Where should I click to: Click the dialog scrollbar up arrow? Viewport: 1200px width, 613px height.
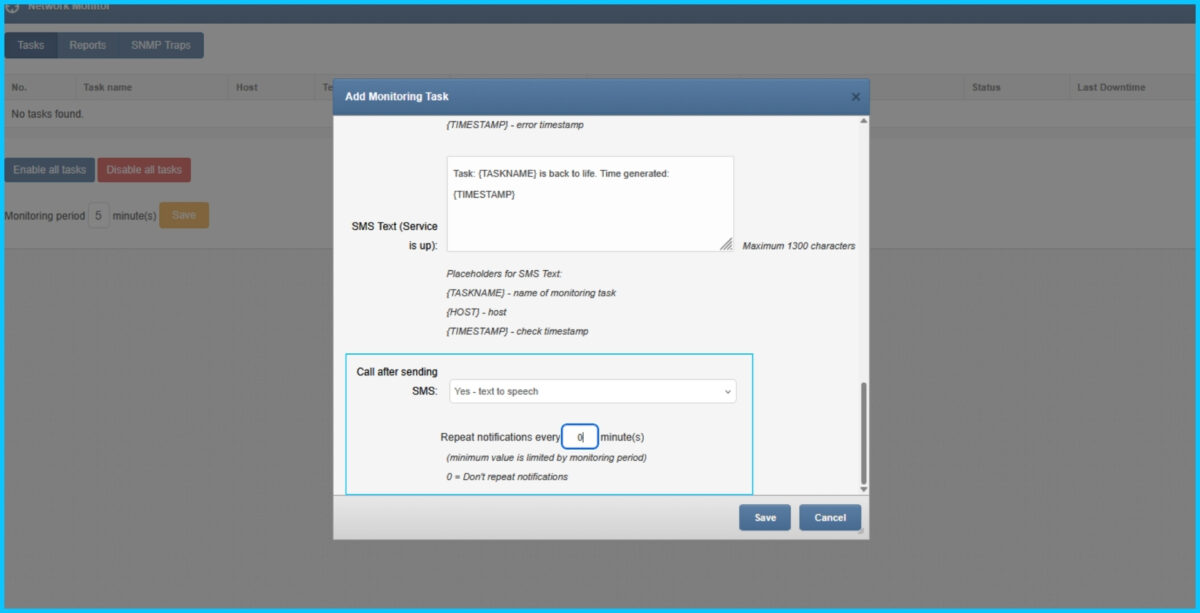(863, 122)
